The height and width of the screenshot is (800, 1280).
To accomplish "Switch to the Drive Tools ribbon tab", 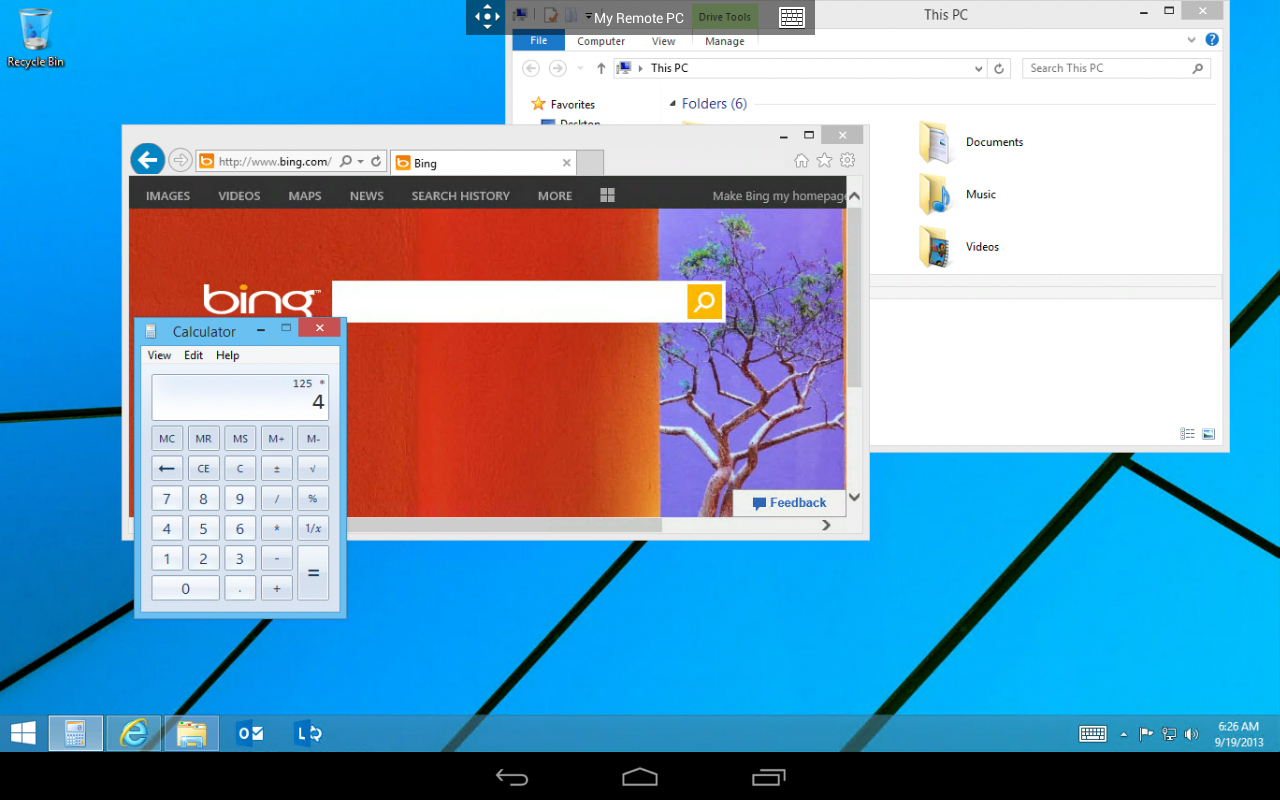I will tap(724, 16).
